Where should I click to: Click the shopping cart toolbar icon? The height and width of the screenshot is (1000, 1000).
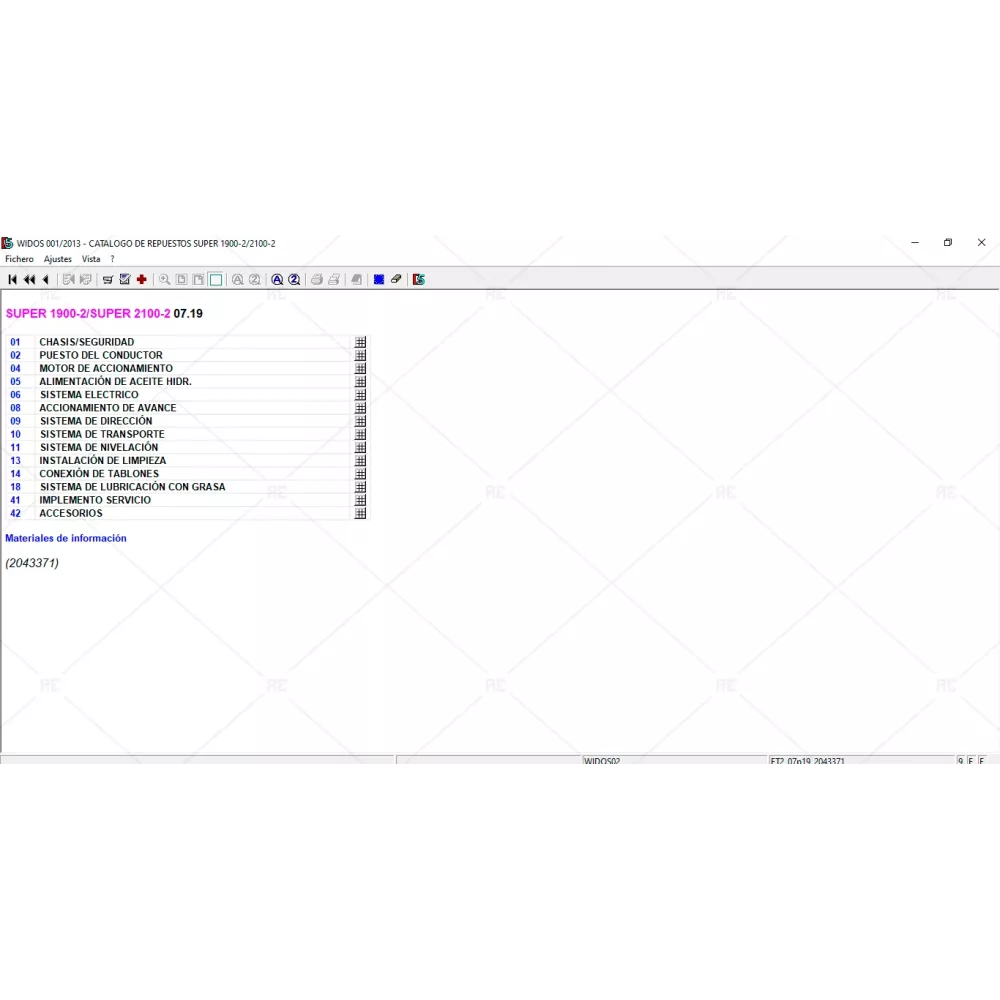(x=108, y=280)
